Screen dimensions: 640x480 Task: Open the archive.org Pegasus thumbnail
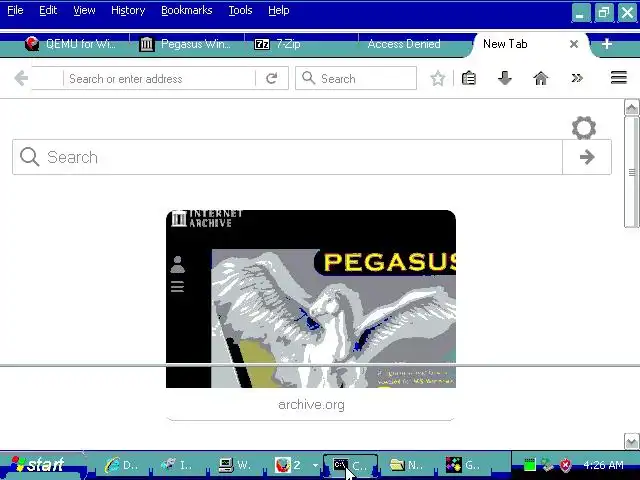[x=311, y=299]
